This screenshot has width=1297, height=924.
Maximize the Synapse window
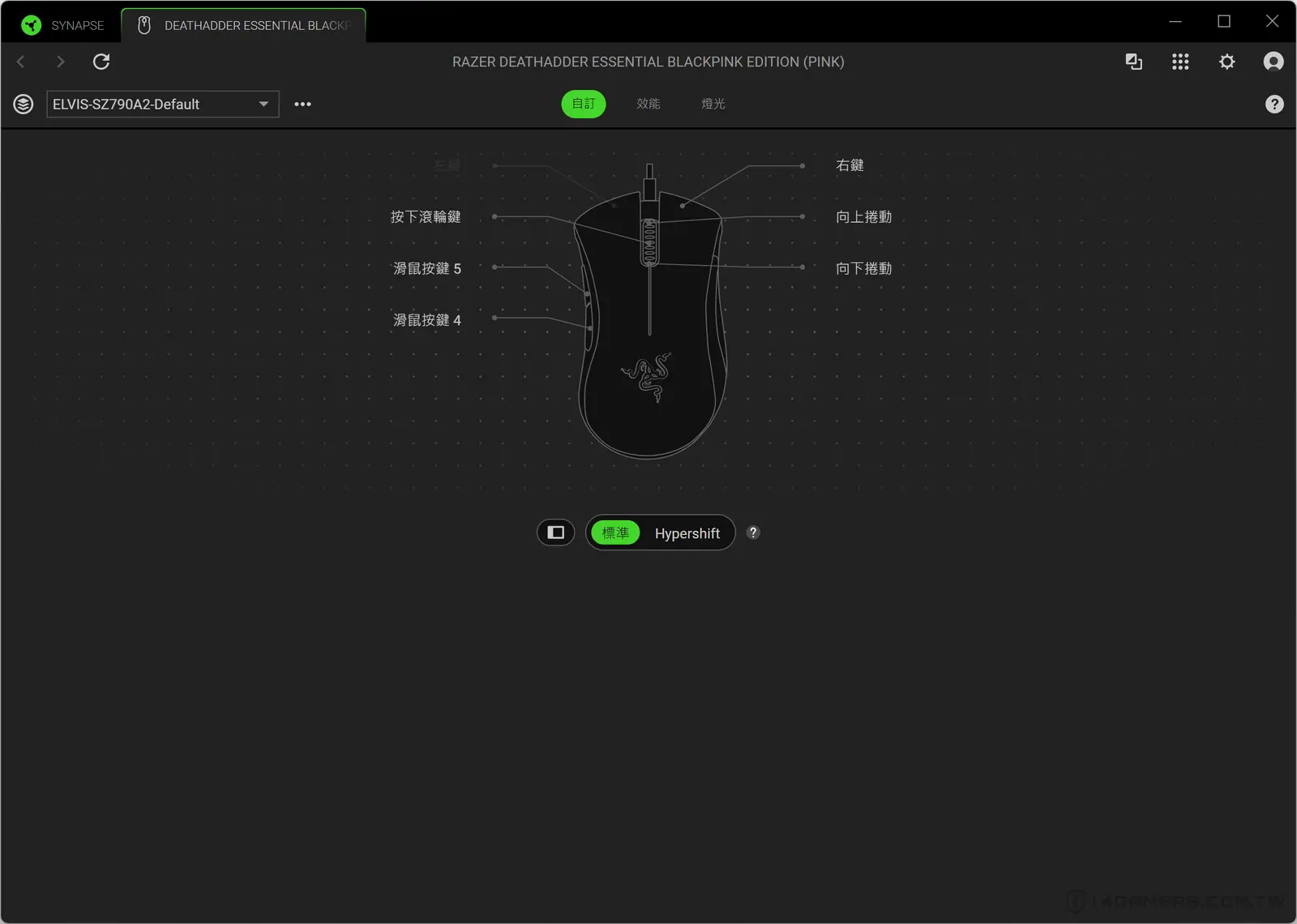[1224, 21]
